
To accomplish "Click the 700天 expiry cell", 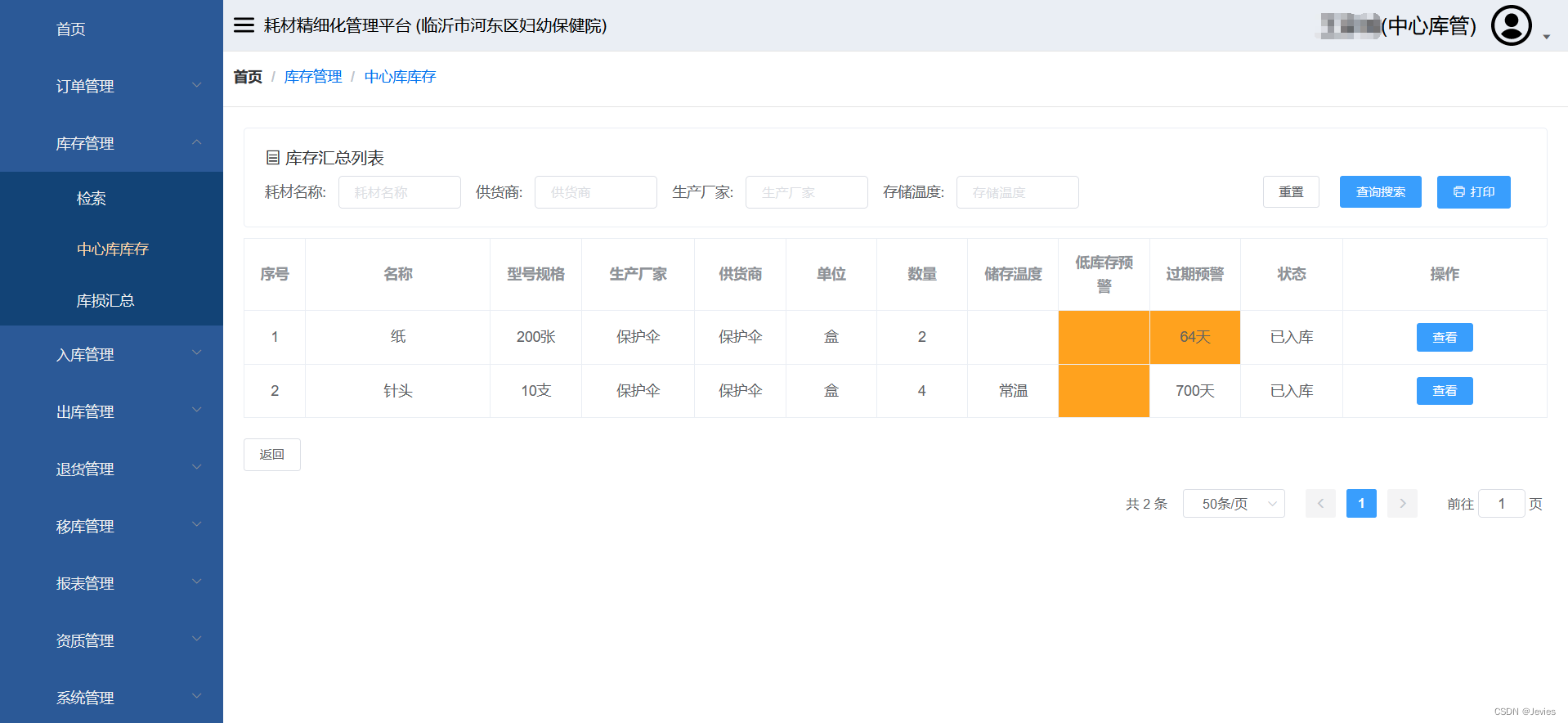I will (1194, 391).
